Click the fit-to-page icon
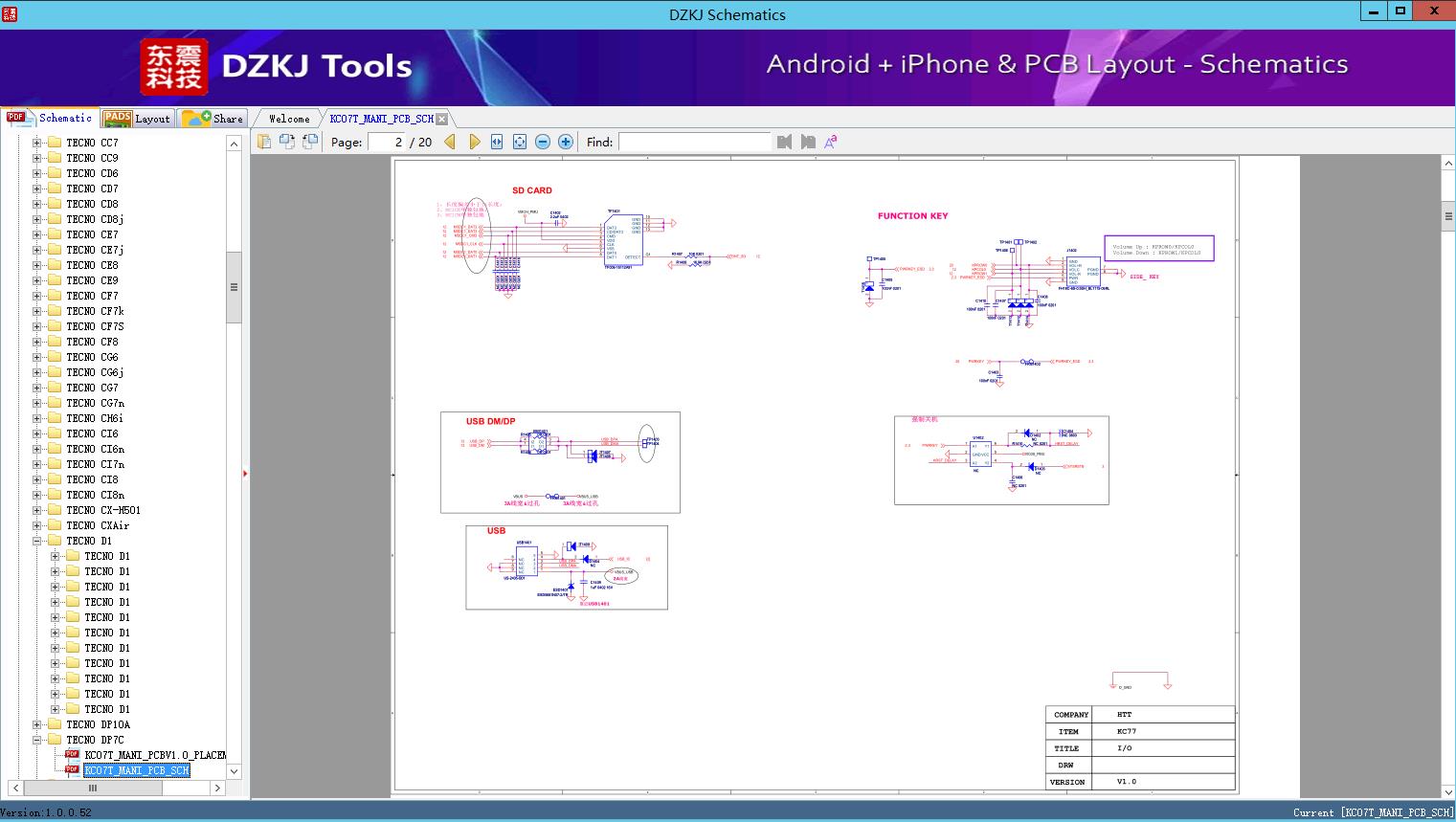Viewport: 1456px width, 822px height. click(x=520, y=142)
